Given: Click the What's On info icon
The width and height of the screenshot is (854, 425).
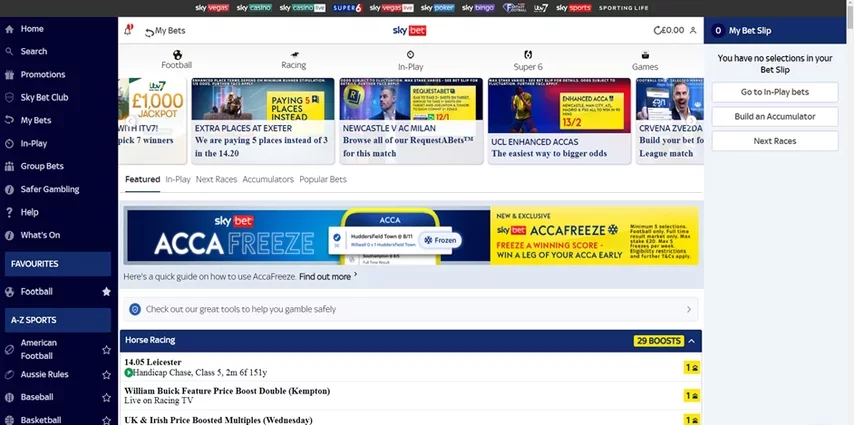Looking at the screenshot, I should tap(9, 235).
